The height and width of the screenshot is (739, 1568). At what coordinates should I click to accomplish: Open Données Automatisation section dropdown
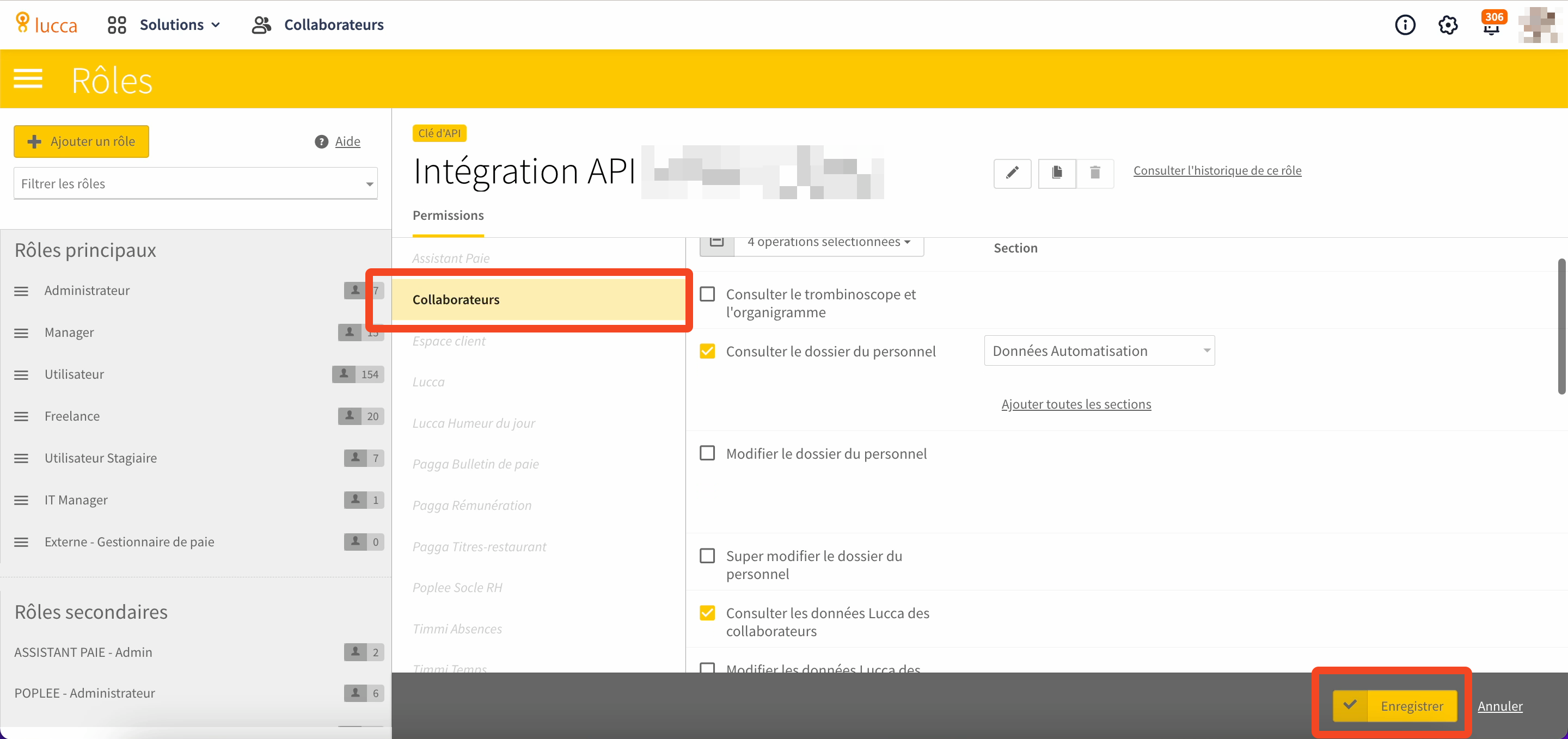tap(1099, 350)
